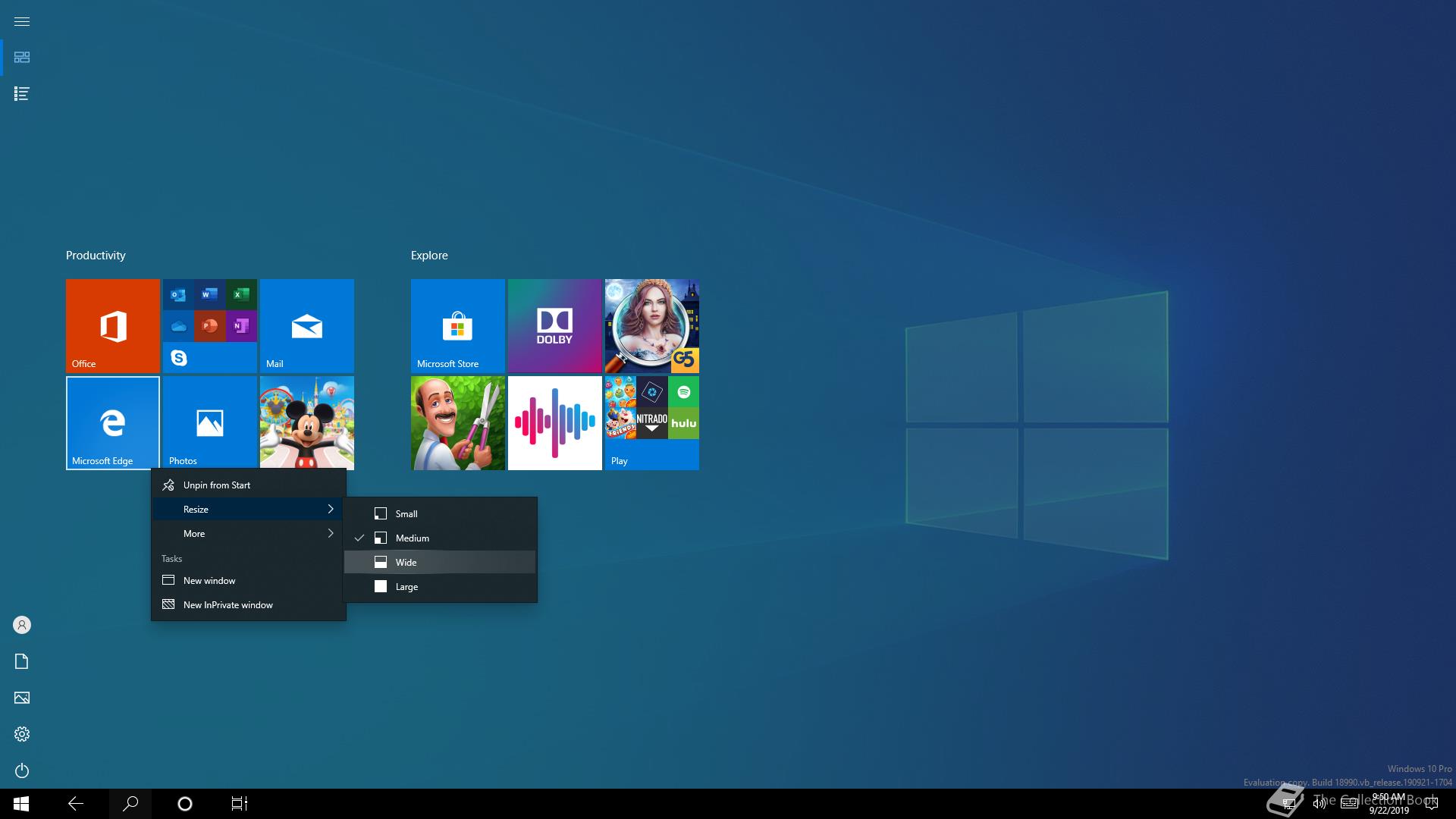Screen dimensions: 1456x819
Task: Open the Power options menu
Action: click(x=22, y=770)
